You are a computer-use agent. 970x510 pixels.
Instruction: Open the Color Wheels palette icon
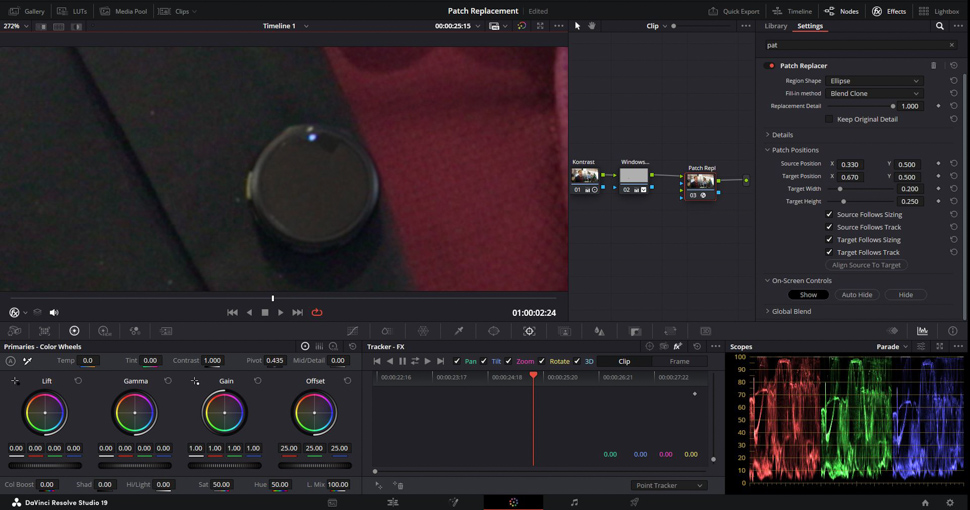74,331
